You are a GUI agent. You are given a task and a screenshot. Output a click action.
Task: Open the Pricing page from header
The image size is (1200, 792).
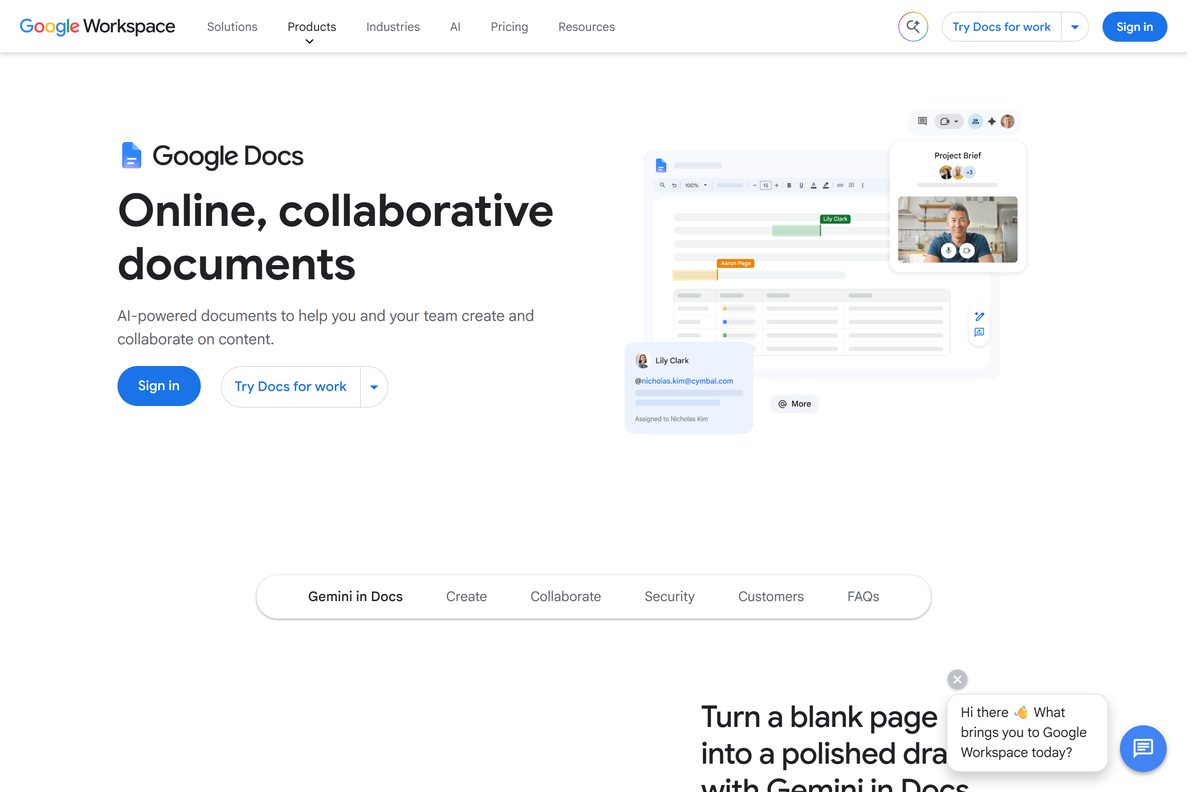(x=509, y=27)
